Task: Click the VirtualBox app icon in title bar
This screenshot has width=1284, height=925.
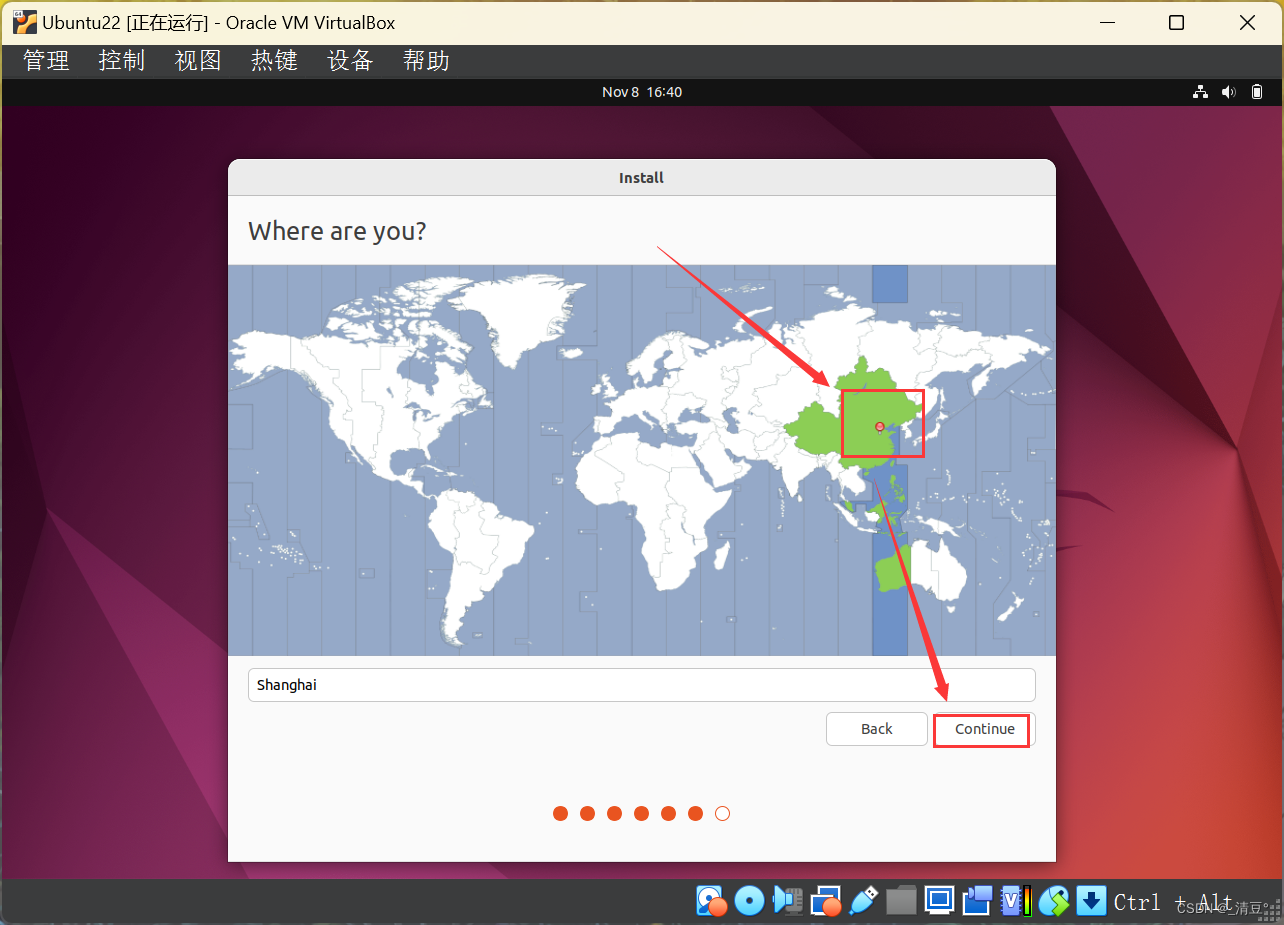Action: pyautogui.click(x=24, y=23)
